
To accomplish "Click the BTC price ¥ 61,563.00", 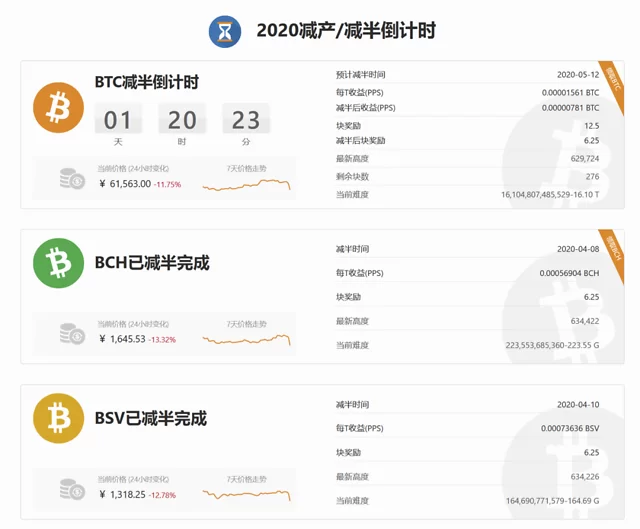I will coord(125,184).
